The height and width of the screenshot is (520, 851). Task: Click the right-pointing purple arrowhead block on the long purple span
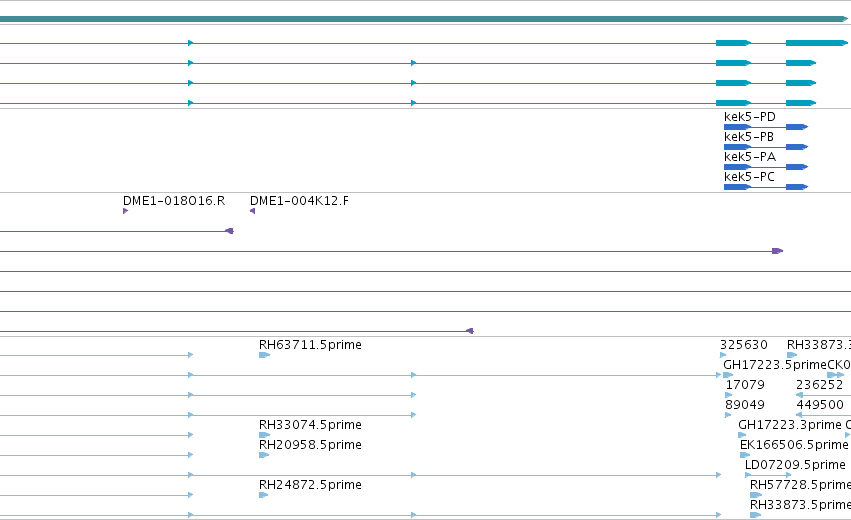777,251
